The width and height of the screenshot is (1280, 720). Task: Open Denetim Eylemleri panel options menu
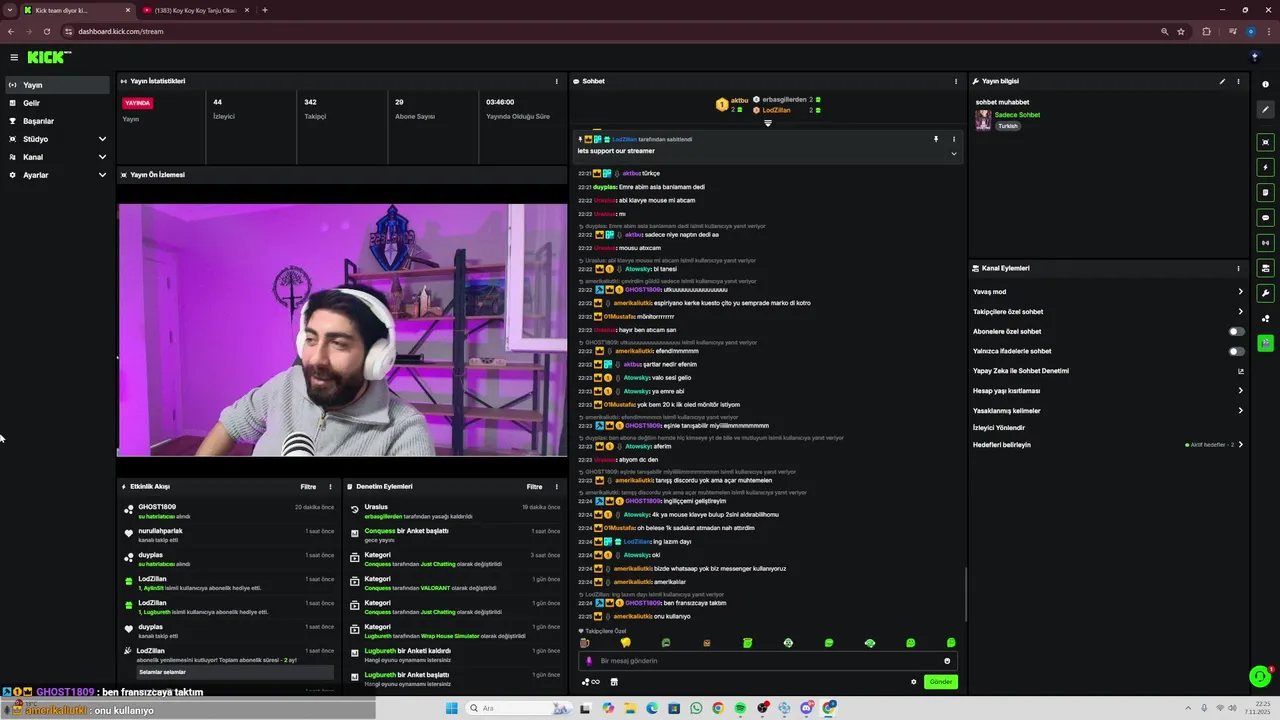pos(557,487)
